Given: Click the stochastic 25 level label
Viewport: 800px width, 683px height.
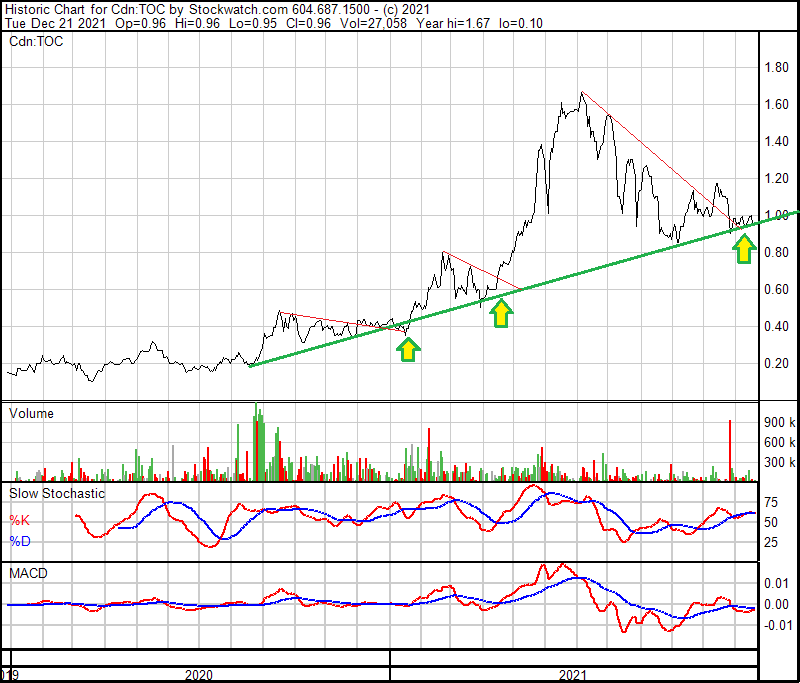Looking at the screenshot, I should pos(771,542).
